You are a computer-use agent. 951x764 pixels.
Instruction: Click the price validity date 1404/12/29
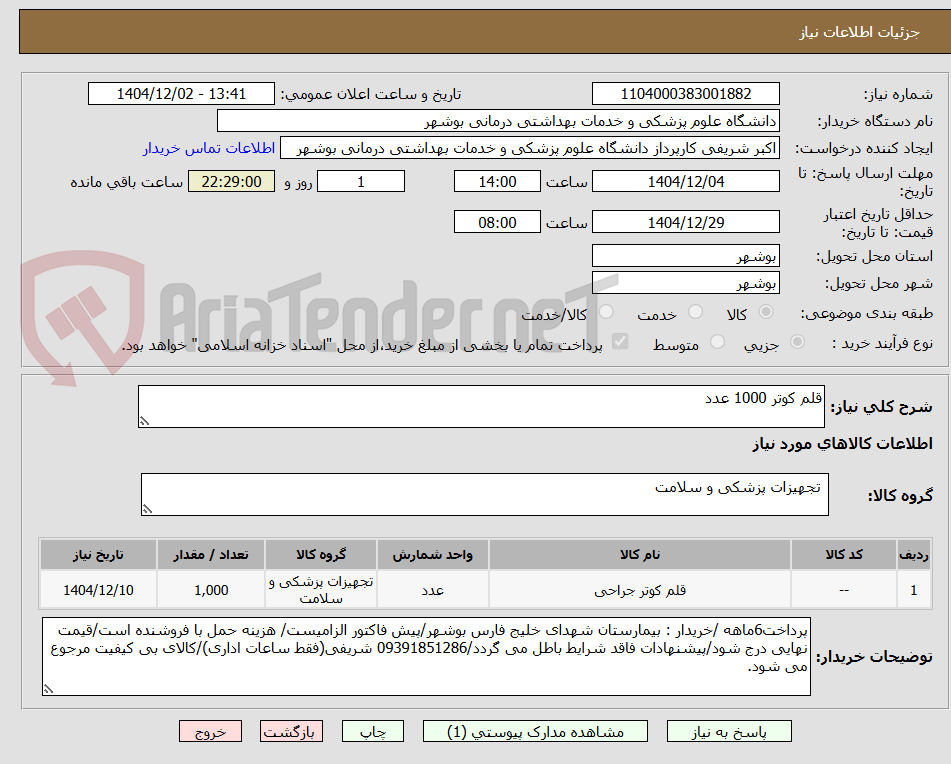(685, 222)
